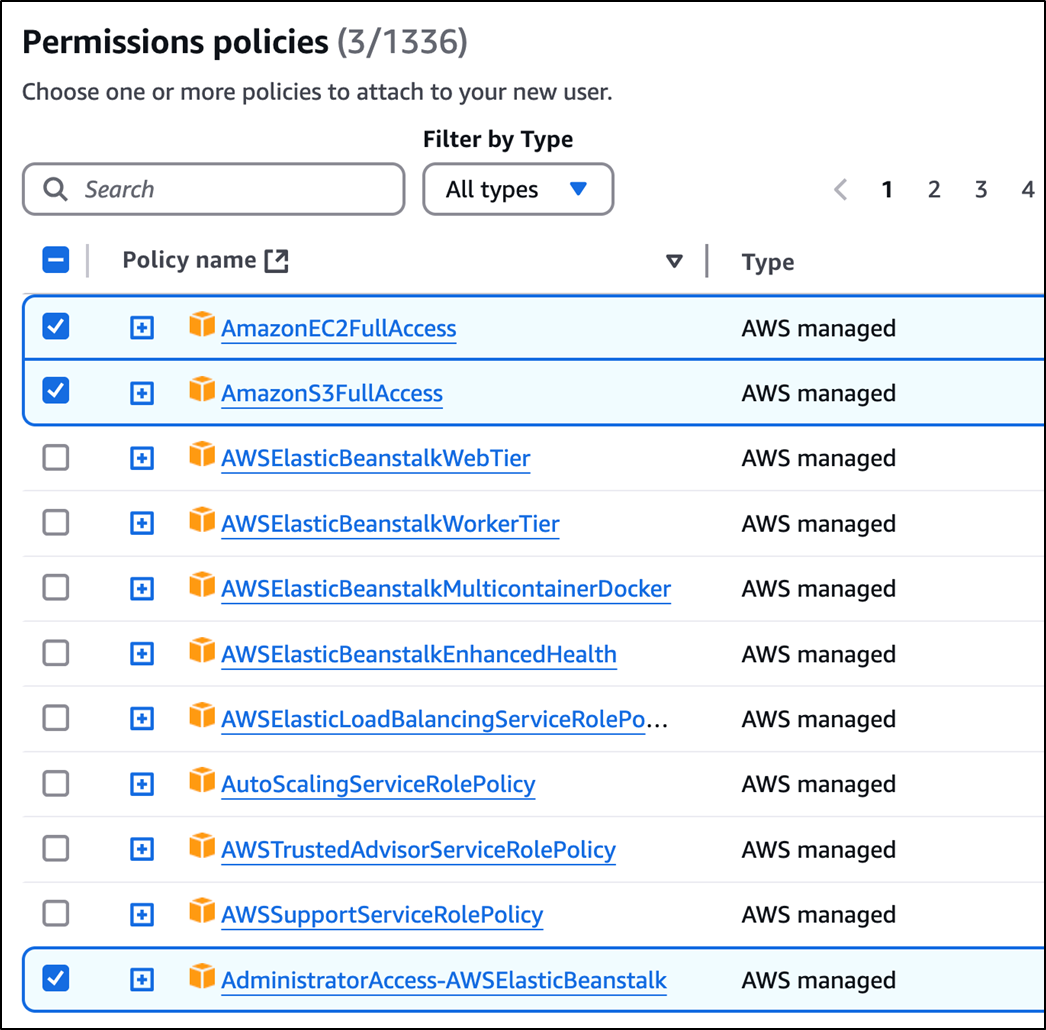Viewport: 1046px width, 1030px height.
Task: Uncheck the AmazonEC2FullAccess checkbox
Action: (55, 327)
